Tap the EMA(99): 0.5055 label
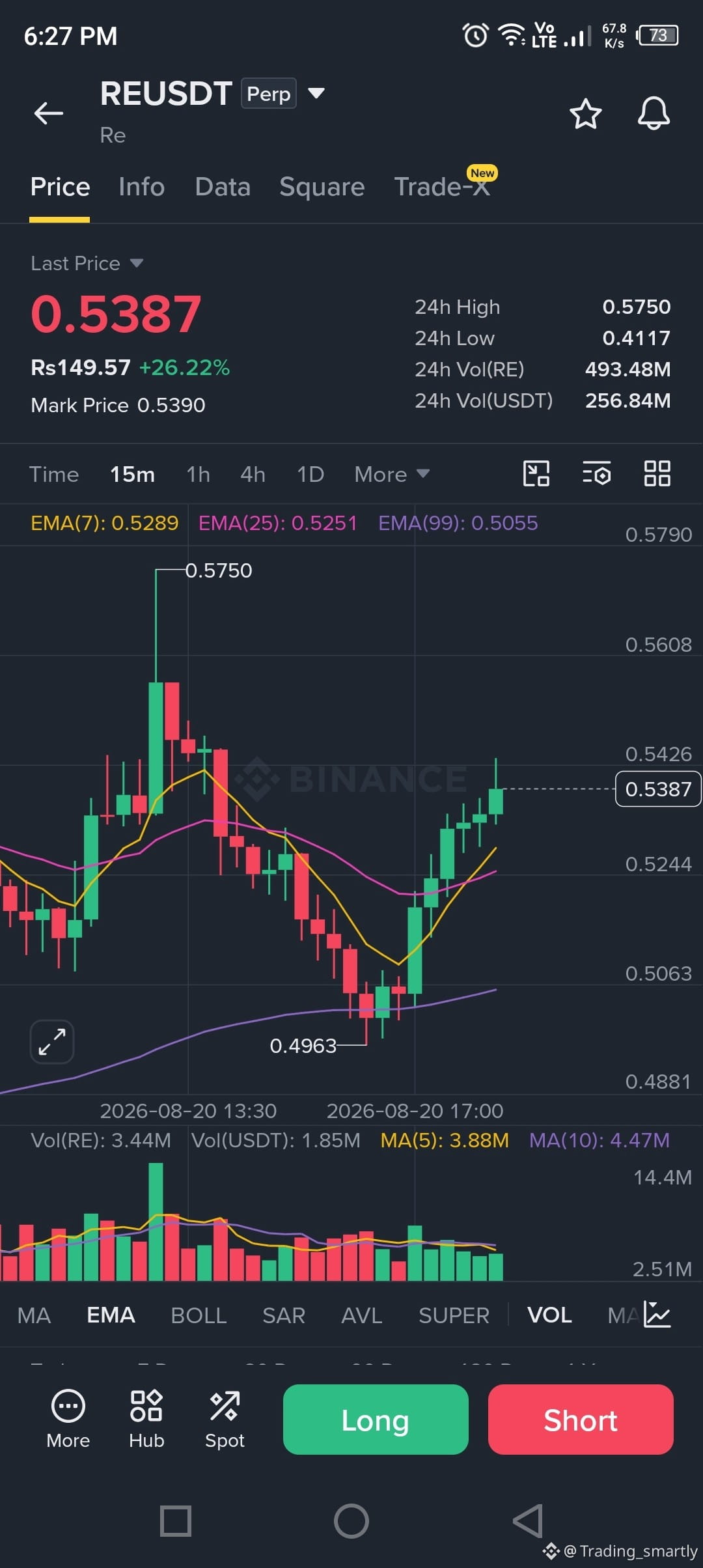 [x=458, y=523]
